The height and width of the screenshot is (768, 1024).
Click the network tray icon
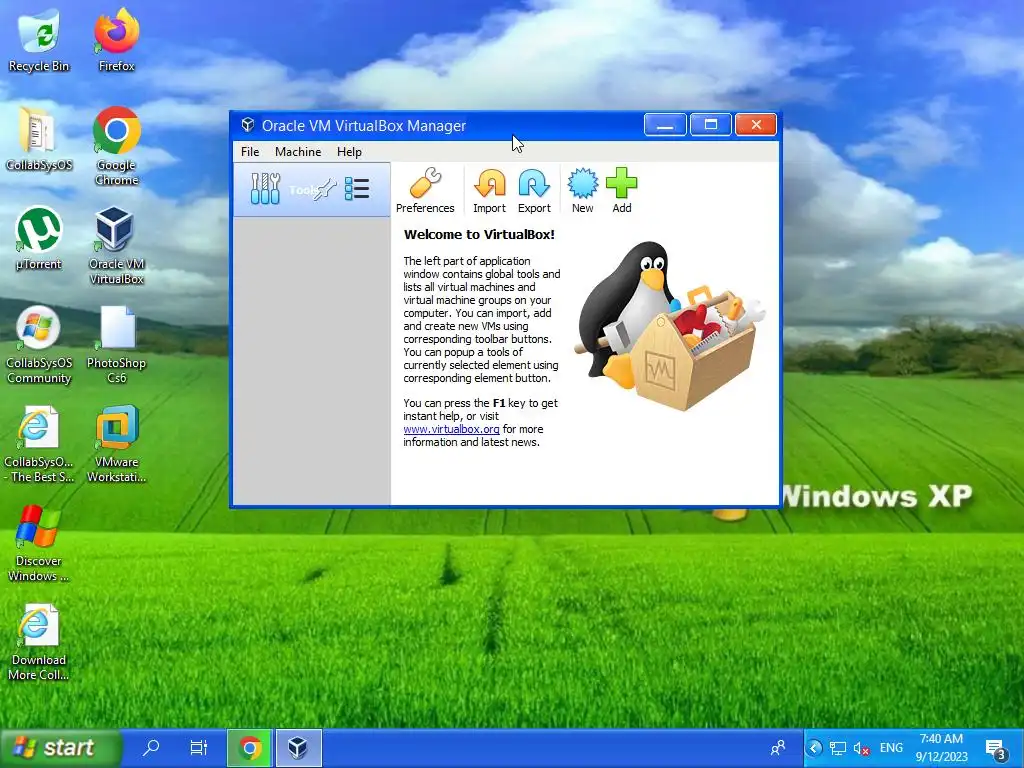[837, 748]
